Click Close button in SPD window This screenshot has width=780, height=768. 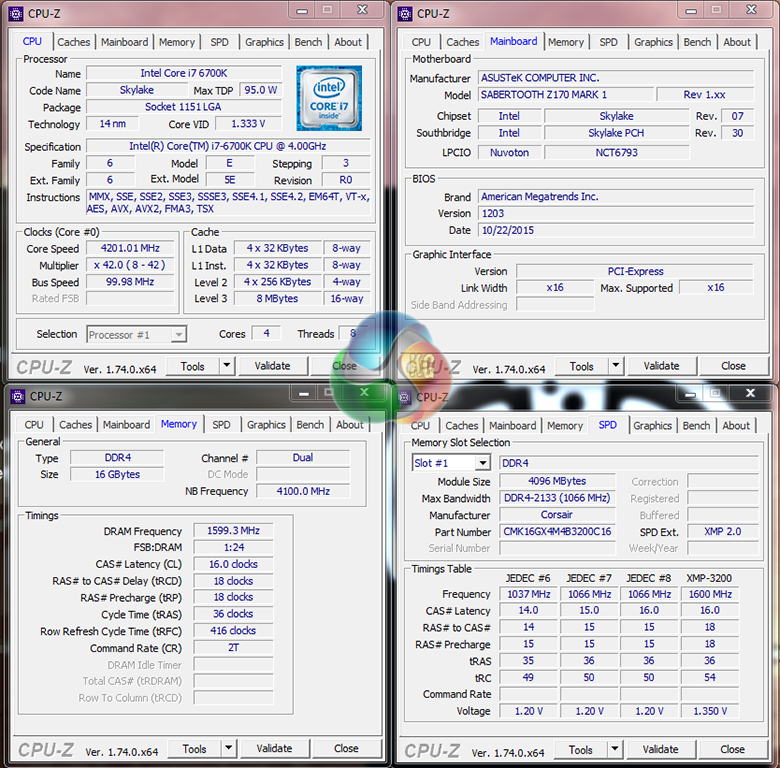pyautogui.click(x=732, y=749)
